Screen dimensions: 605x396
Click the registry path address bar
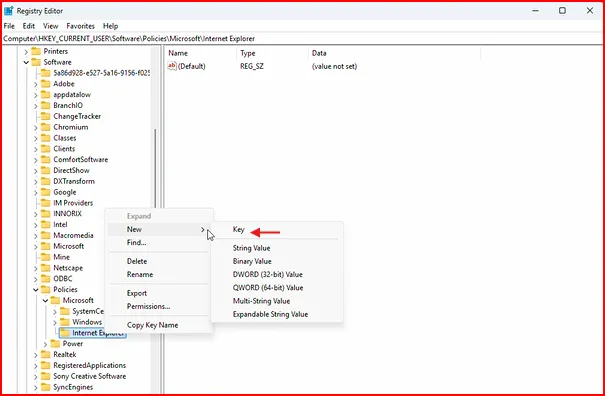click(302, 39)
